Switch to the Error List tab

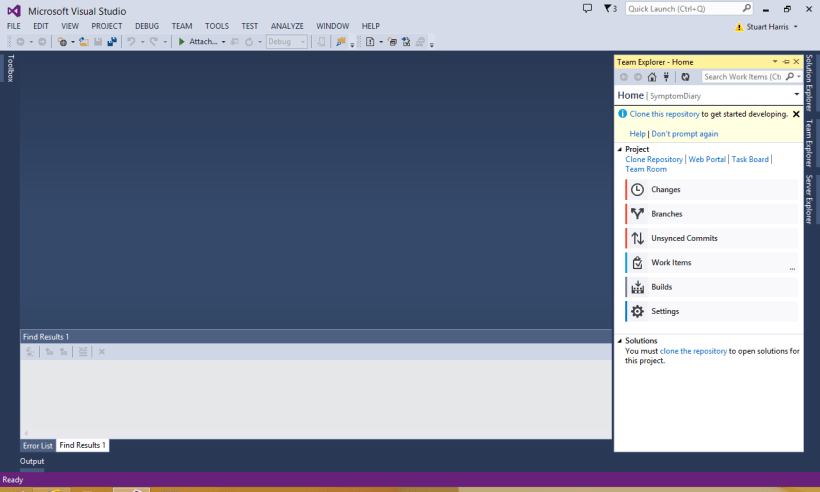tap(38, 445)
